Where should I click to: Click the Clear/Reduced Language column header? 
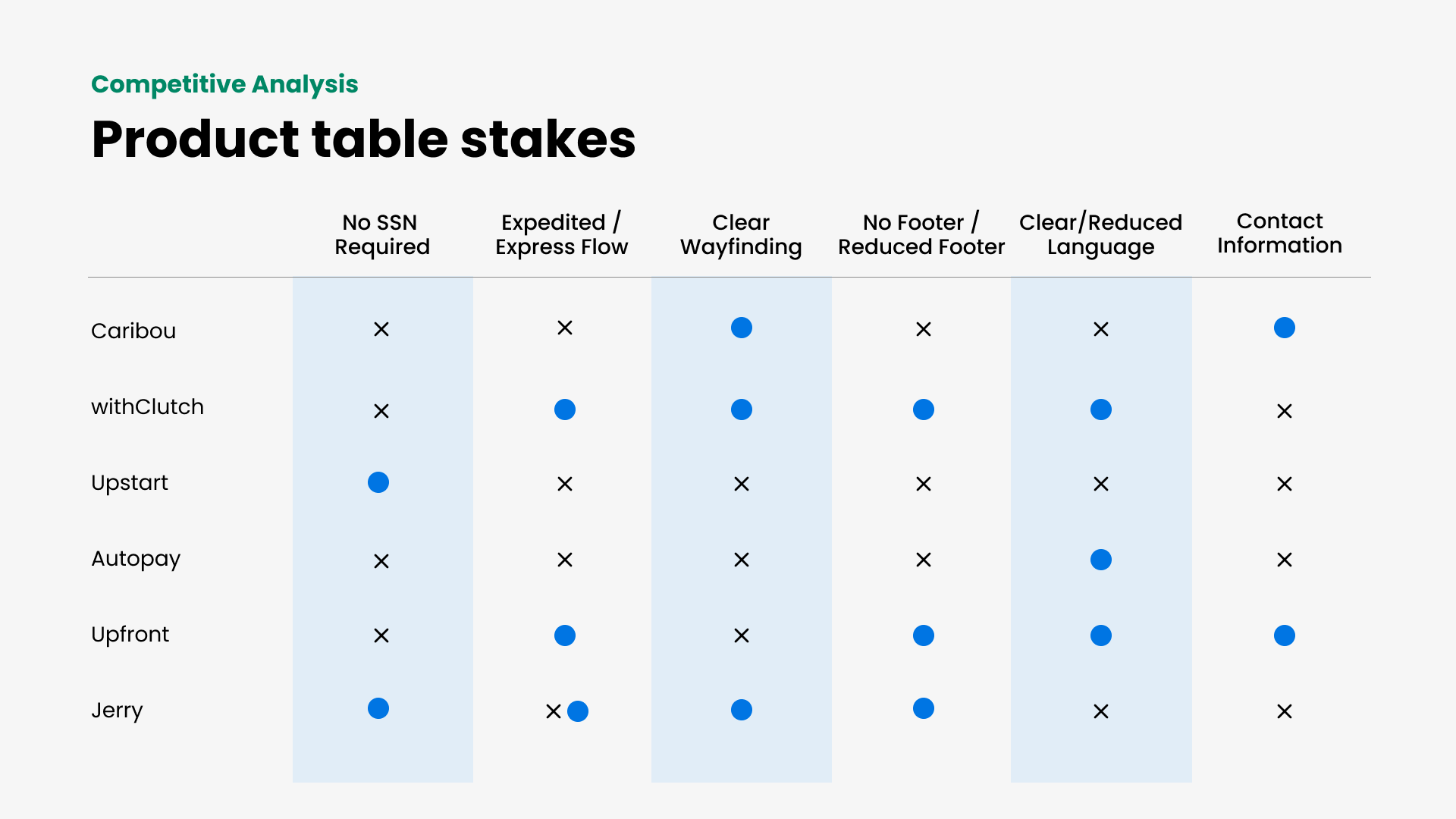1100,234
